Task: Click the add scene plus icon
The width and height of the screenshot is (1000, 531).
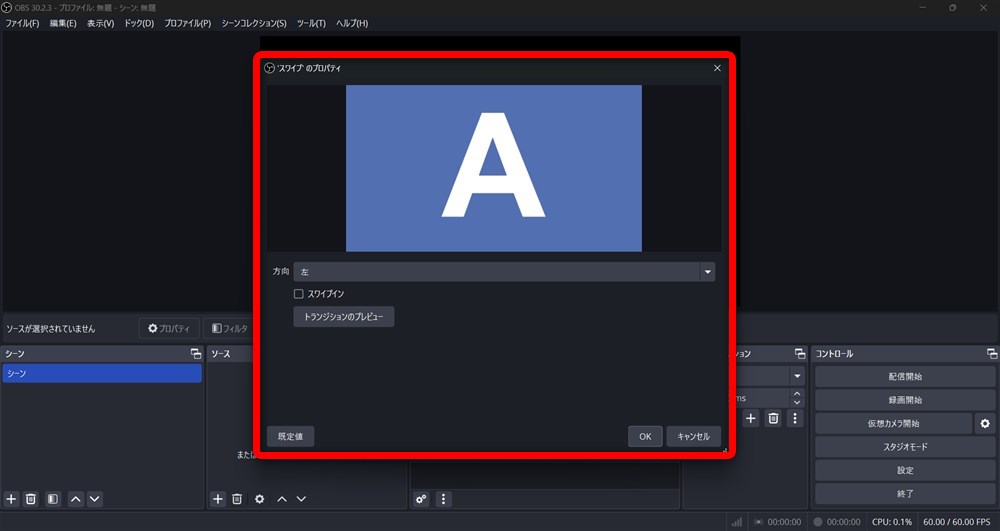Action: tap(11, 498)
